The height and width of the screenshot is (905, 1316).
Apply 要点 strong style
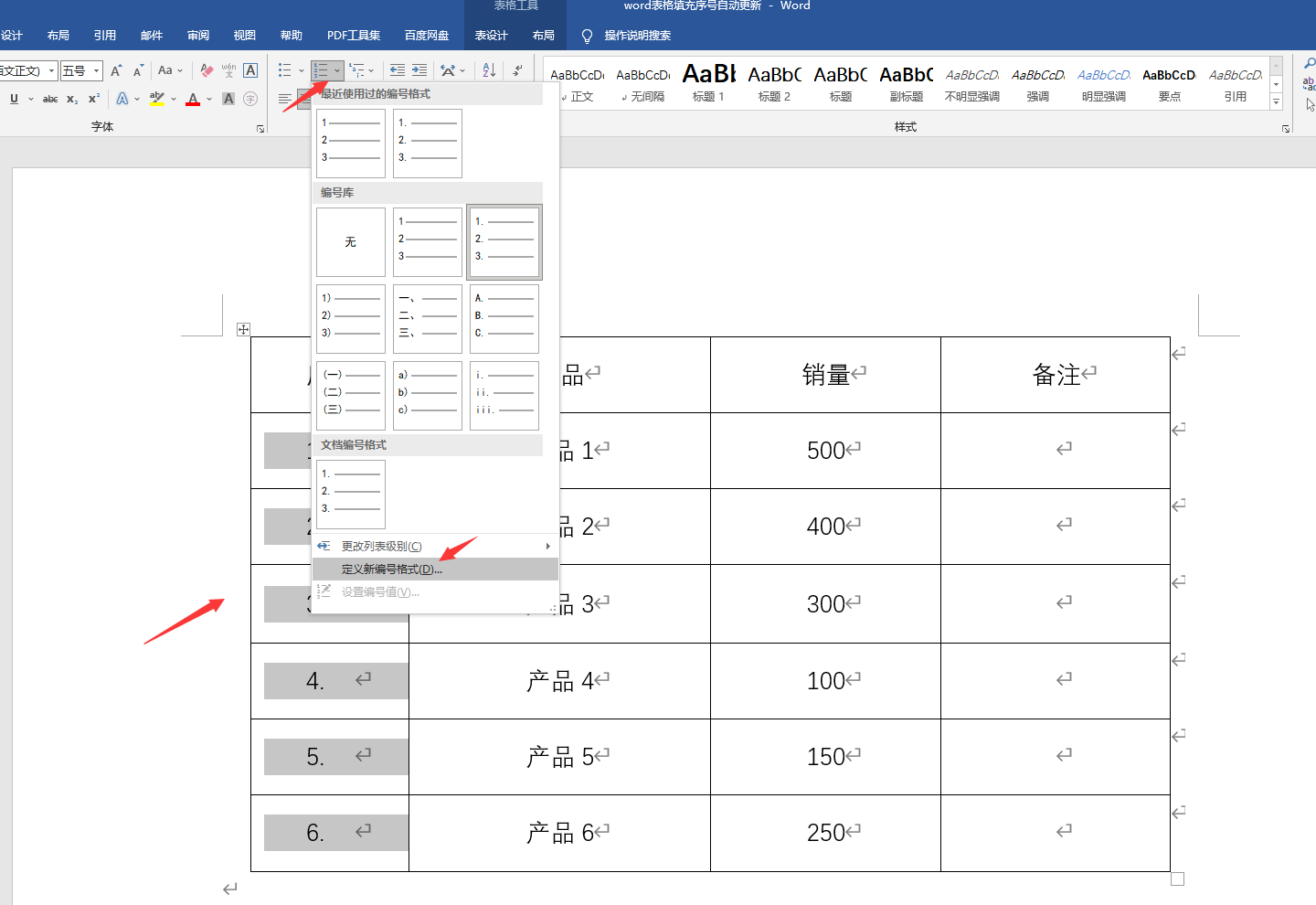1169,83
